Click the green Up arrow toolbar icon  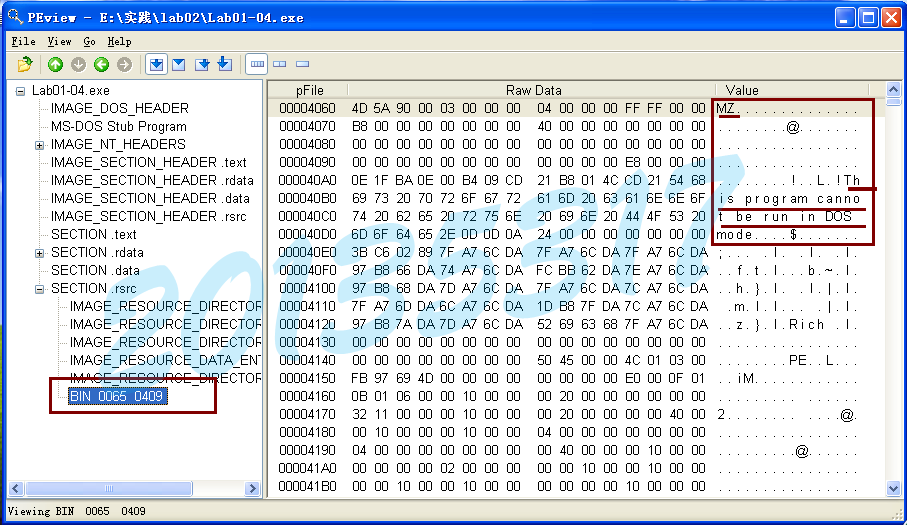(56, 64)
